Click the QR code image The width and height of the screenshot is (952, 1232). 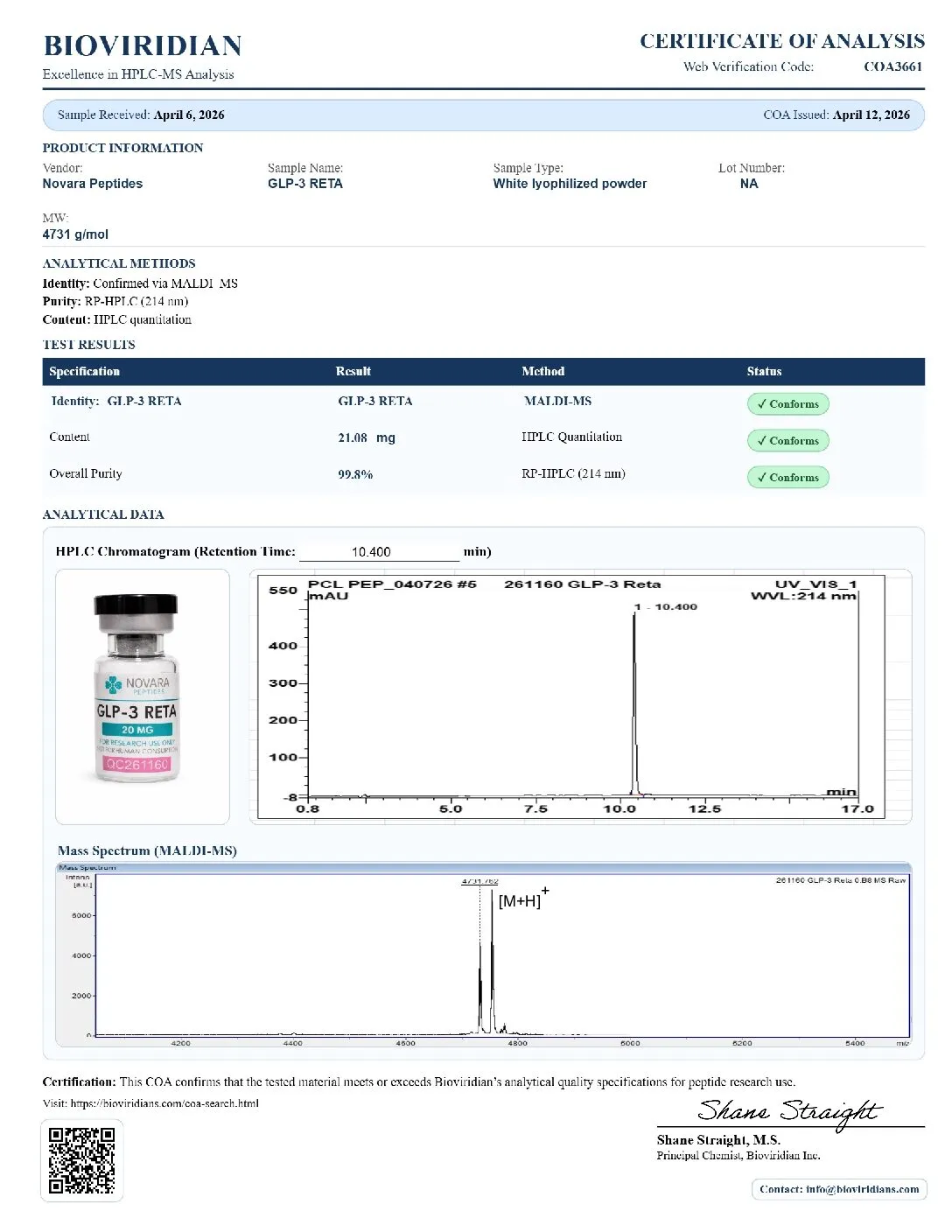tap(81, 1160)
